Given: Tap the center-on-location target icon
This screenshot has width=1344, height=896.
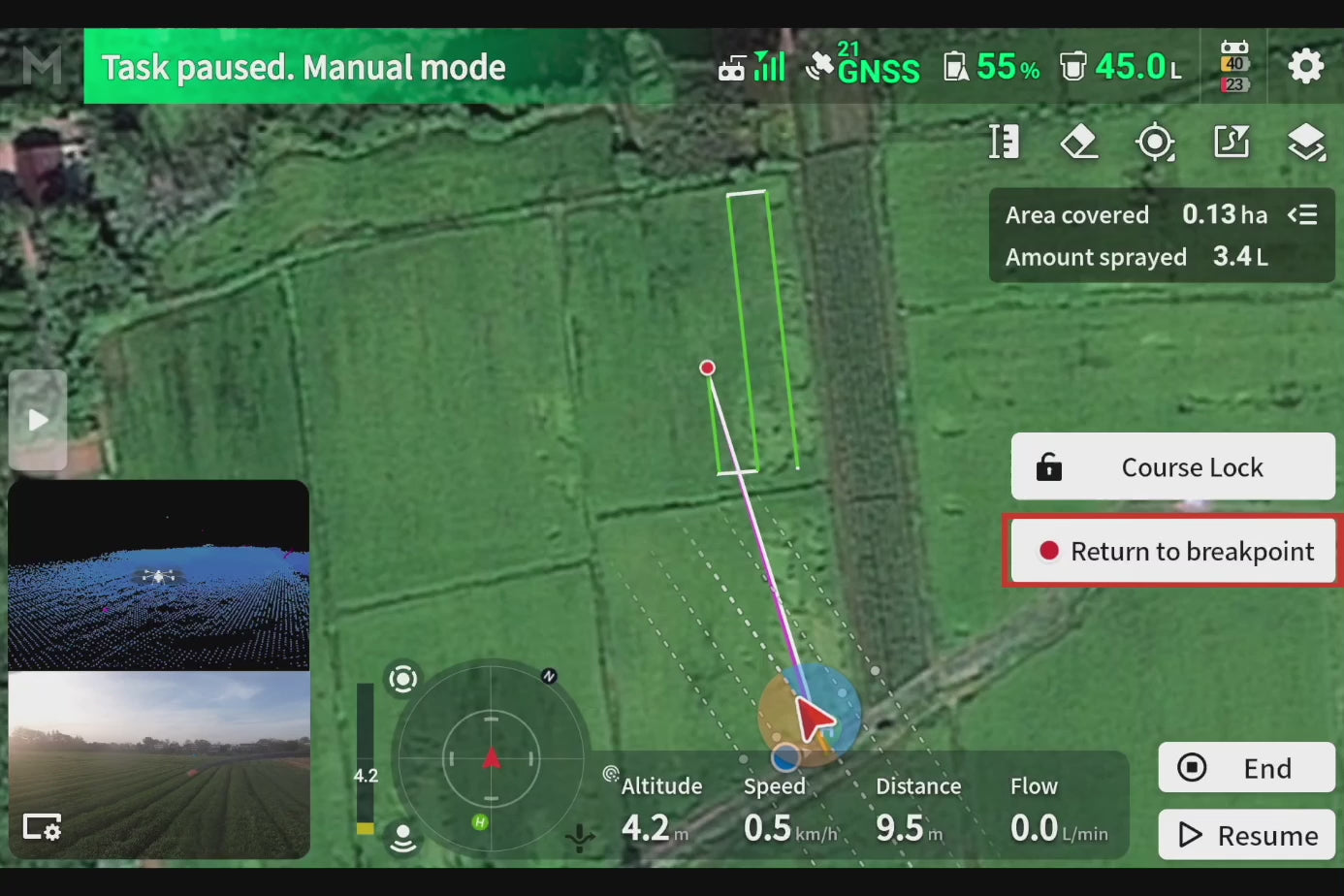Looking at the screenshot, I should (1154, 143).
